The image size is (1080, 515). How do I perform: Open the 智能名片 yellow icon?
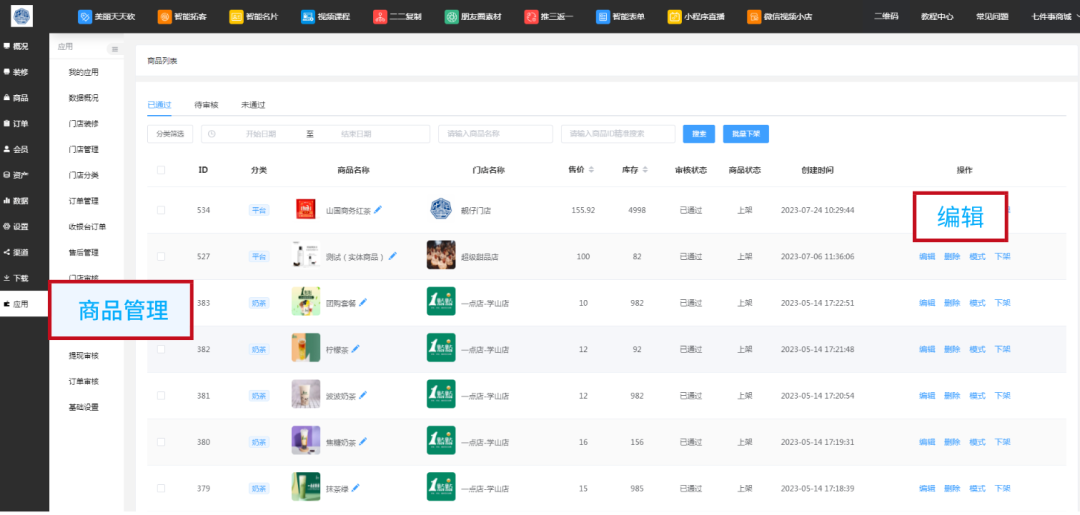click(x=236, y=17)
